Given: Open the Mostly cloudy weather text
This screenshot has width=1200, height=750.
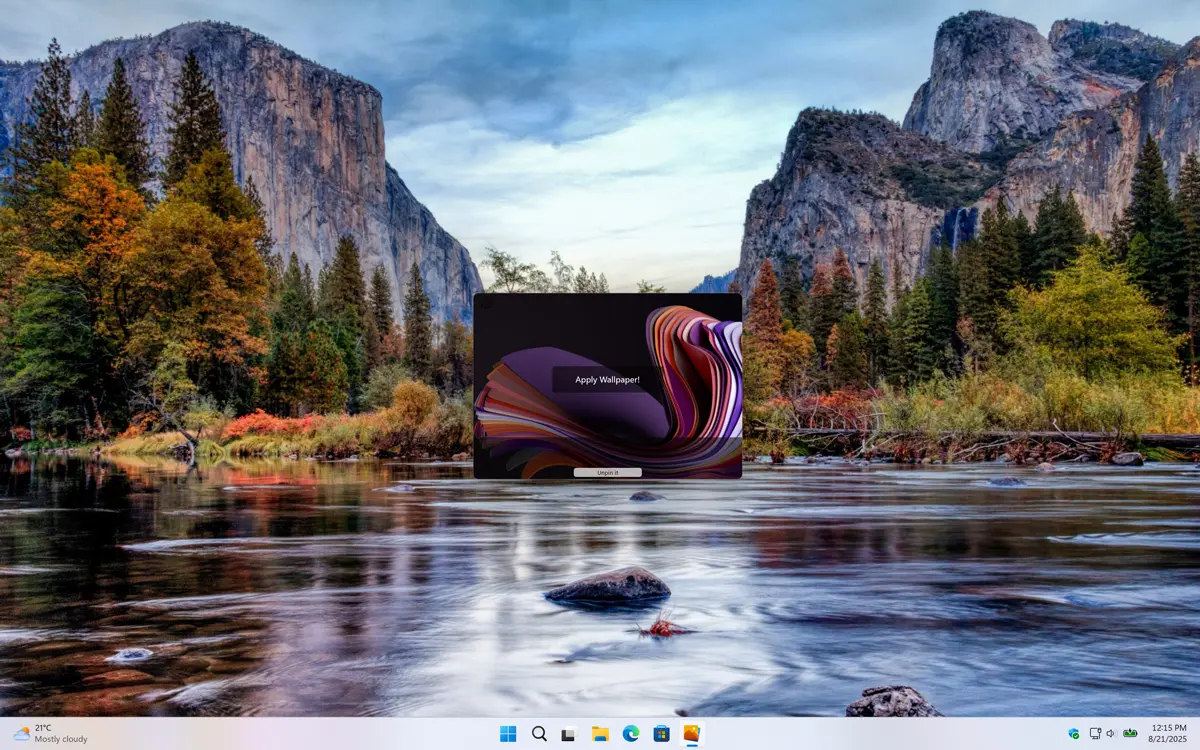Looking at the screenshot, I should point(61,740).
